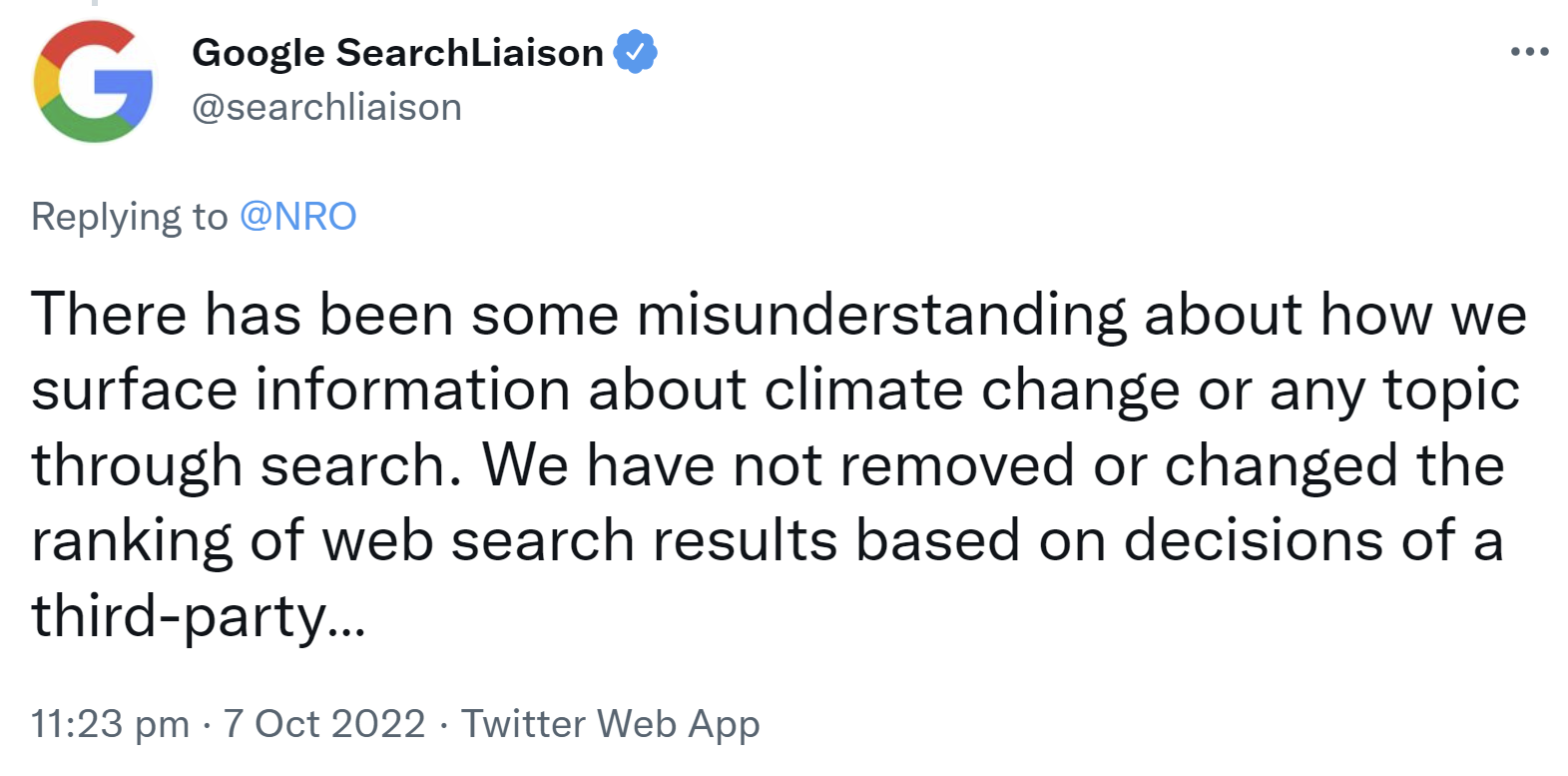The width and height of the screenshot is (1568, 776).
Task: Click the word 'third-party' in tweet
Action: (x=180, y=616)
